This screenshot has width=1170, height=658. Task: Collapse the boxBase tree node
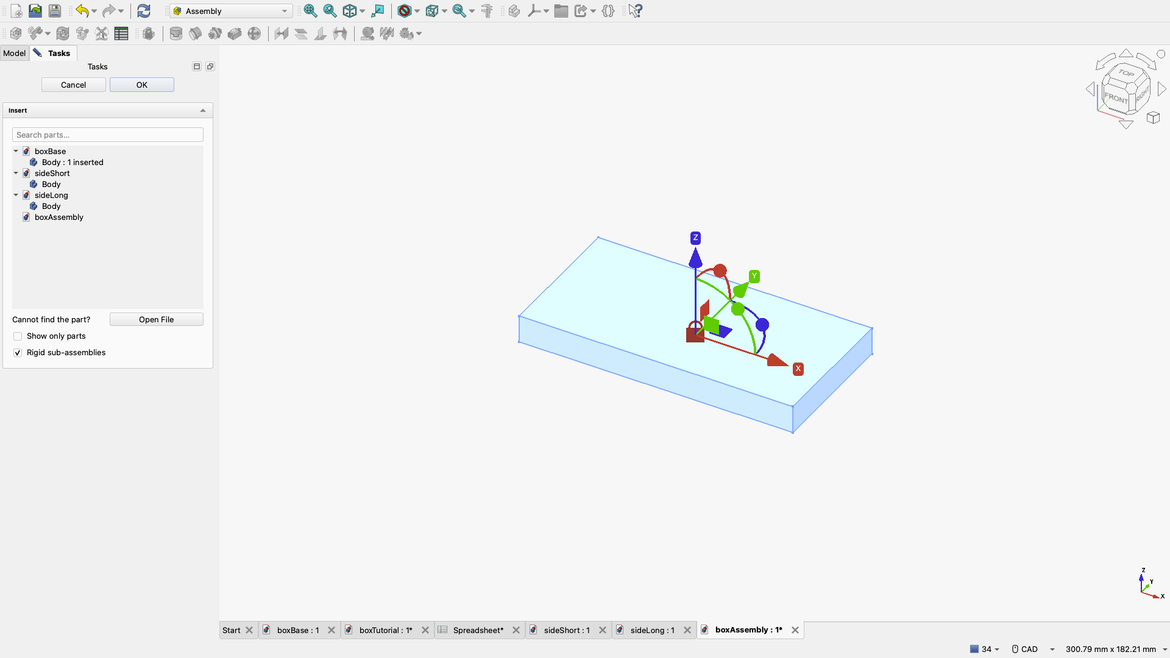pyautogui.click(x=16, y=152)
